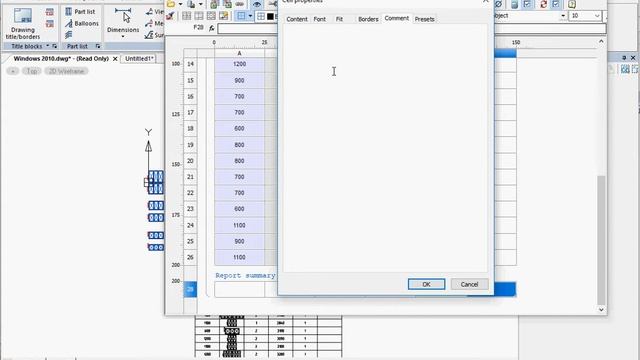Click the 2D Wireframe visual style label
Viewport: 640px width, 360px height.
[x=66, y=71]
